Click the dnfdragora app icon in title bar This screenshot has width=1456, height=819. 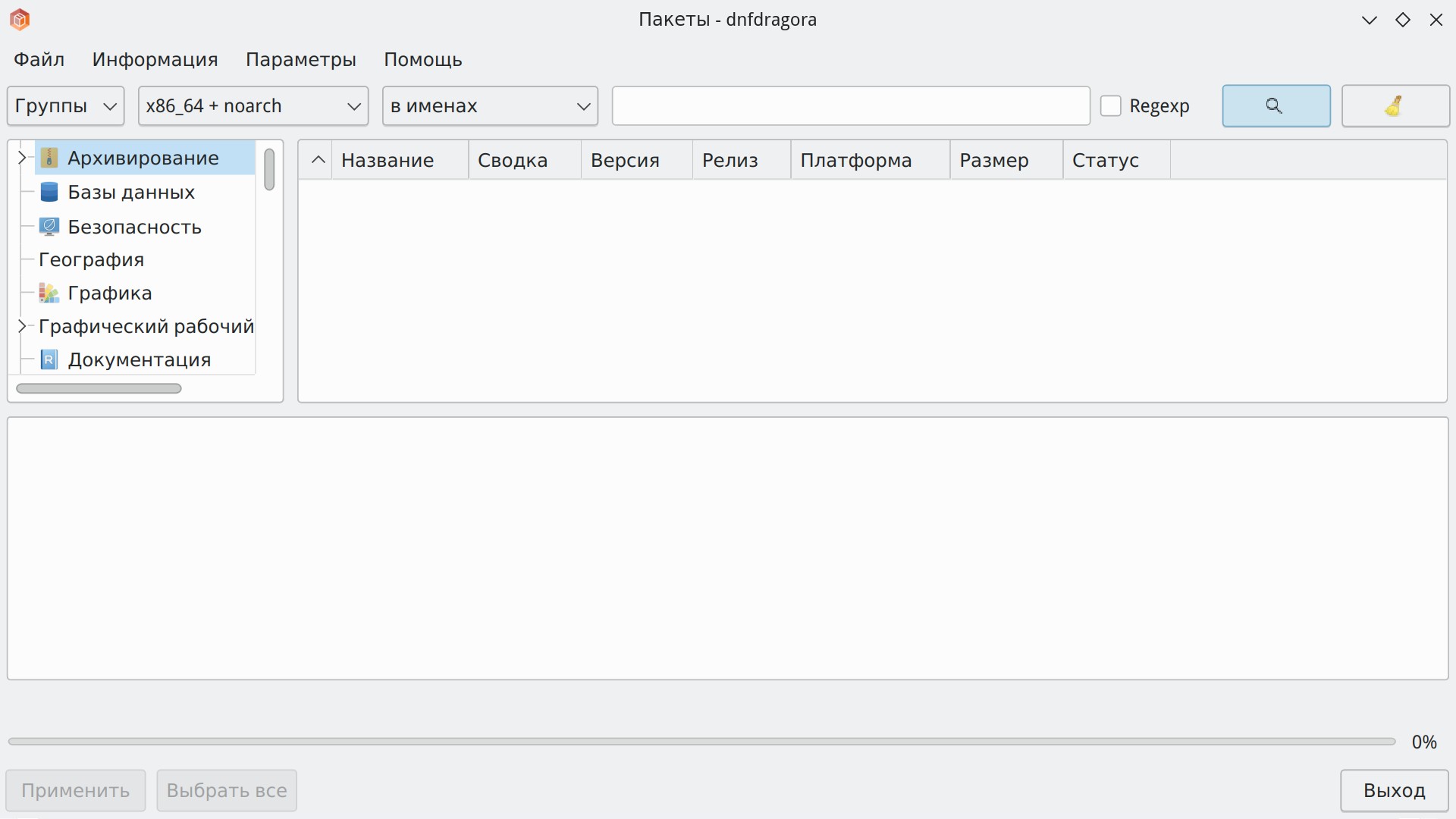[x=20, y=20]
